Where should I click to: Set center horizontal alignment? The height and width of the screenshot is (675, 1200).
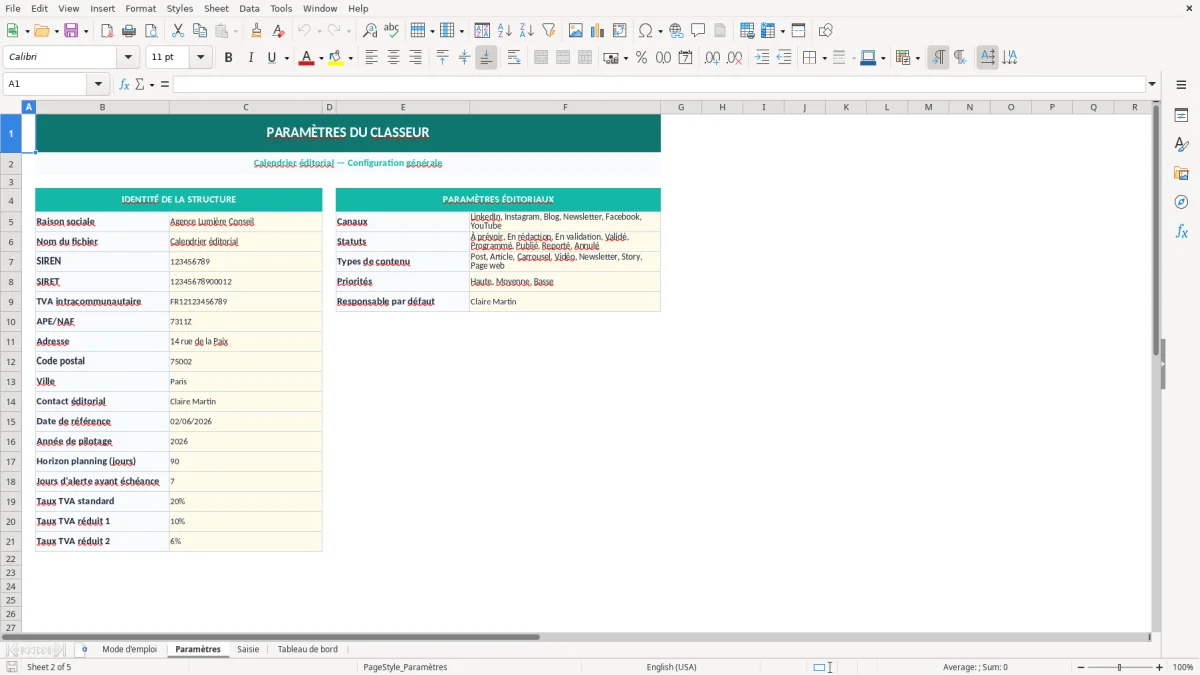pos(393,58)
